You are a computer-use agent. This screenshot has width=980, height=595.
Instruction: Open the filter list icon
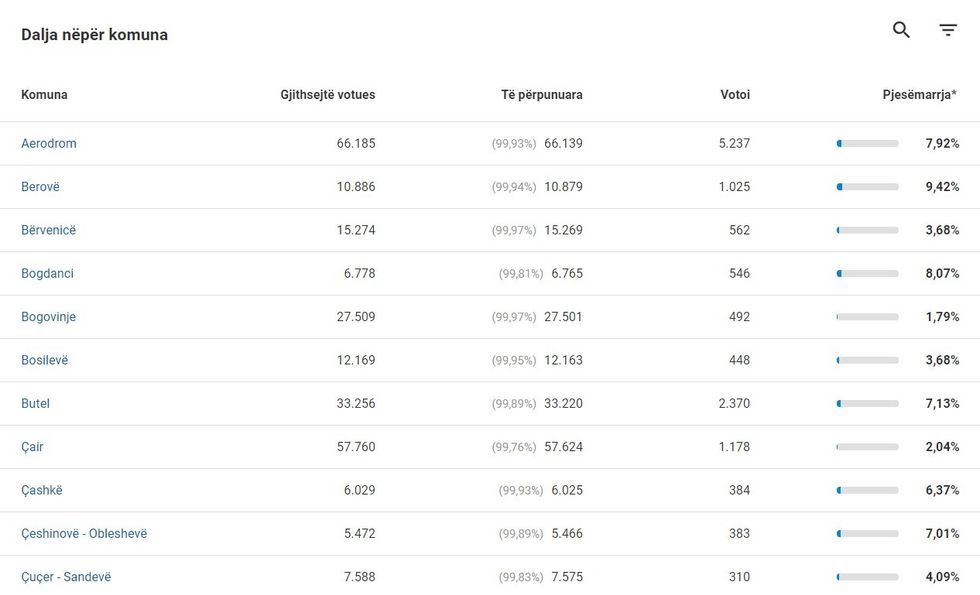pyautogui.click(x=948, y=30)
